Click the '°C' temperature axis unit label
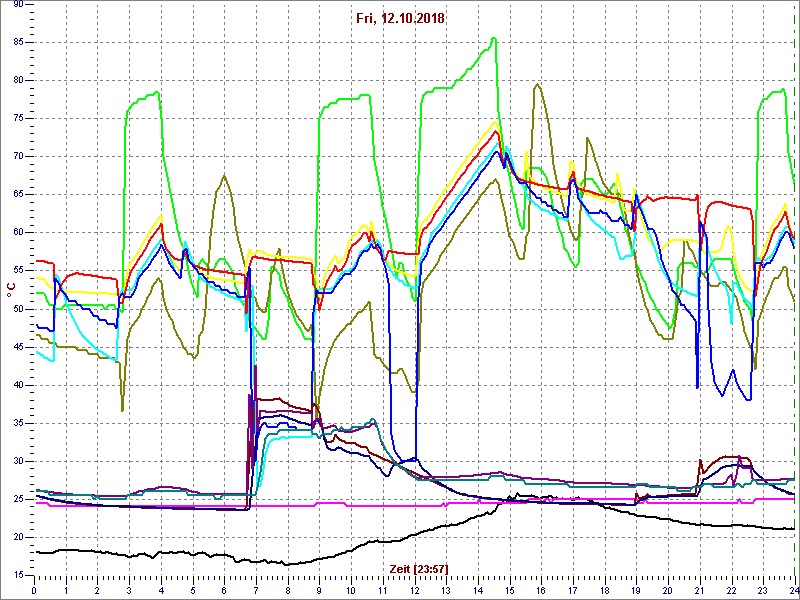 (11, 289)
